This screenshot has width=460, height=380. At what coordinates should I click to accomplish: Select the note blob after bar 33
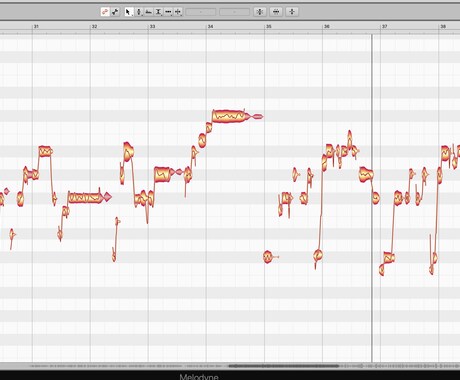point(162,174)
